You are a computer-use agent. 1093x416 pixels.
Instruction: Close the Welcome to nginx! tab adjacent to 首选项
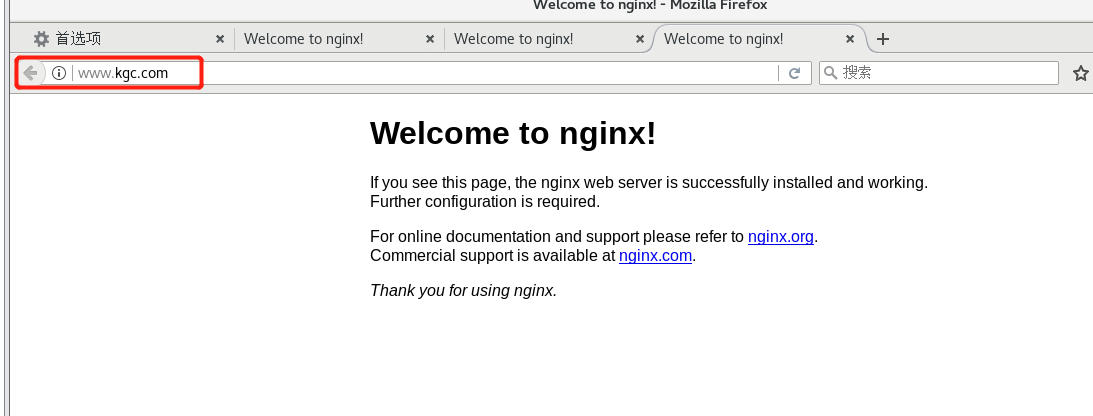[430, 39]
